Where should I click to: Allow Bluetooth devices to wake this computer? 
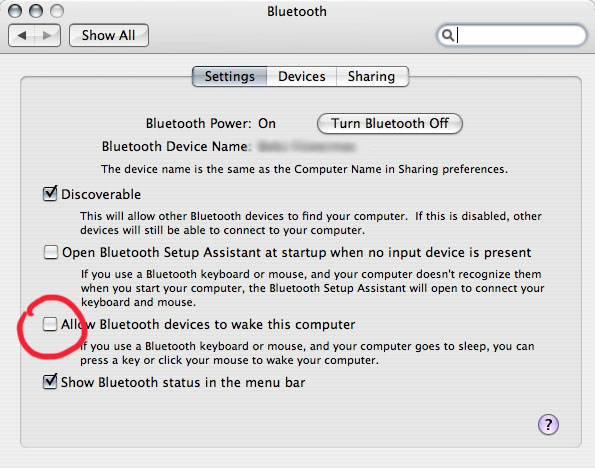tap(50, 324)
